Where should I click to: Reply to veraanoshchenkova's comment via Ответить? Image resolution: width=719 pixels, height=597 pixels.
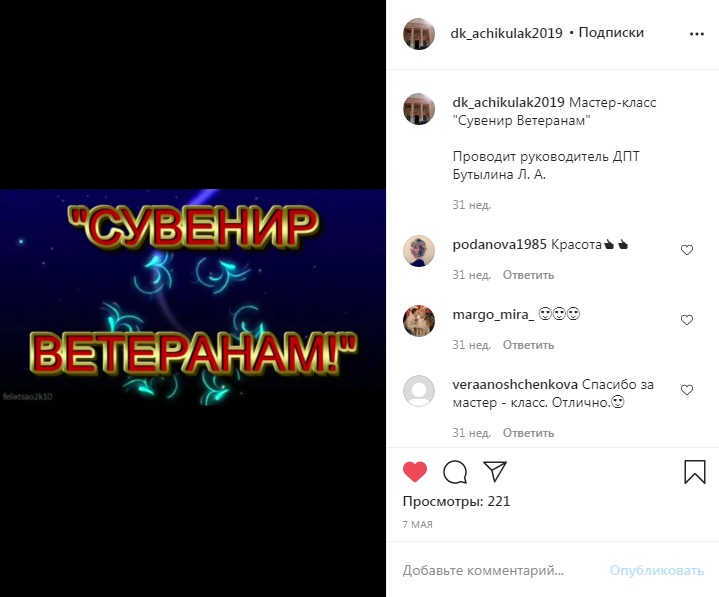click(528, 433)
